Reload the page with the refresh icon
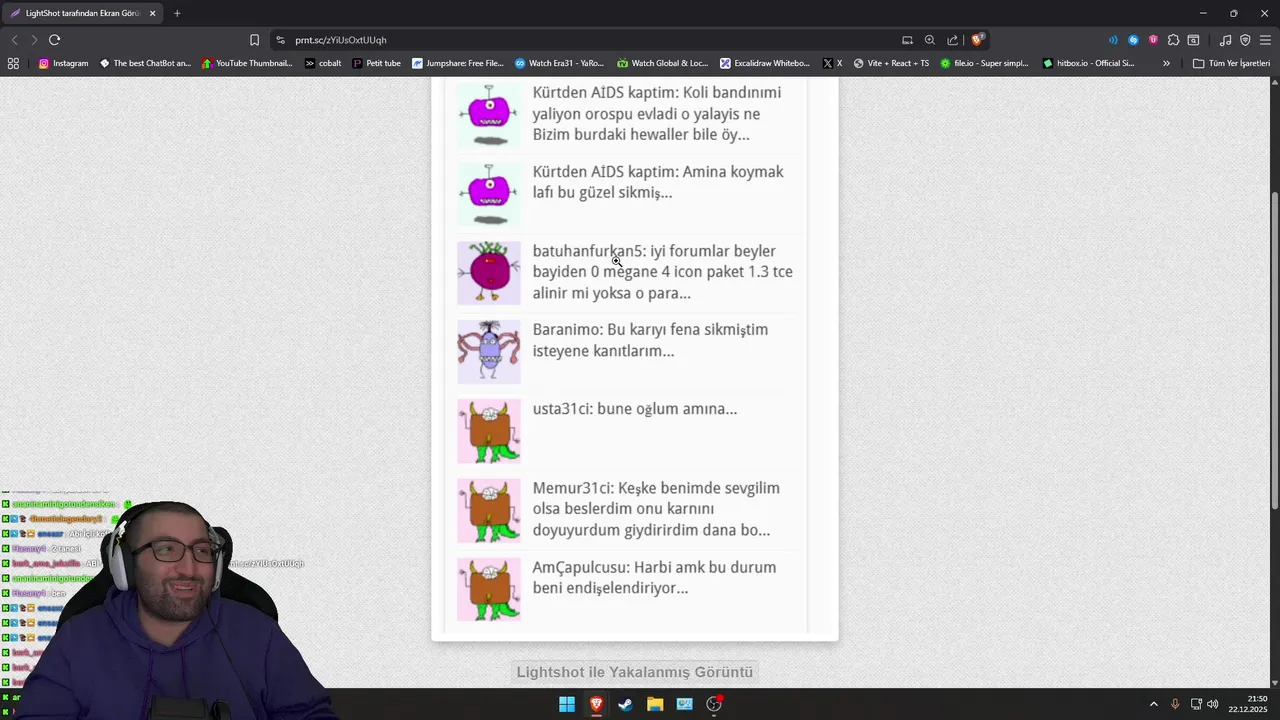The height and width of the screenshot is (720, 1280). [x=54, y=40]
